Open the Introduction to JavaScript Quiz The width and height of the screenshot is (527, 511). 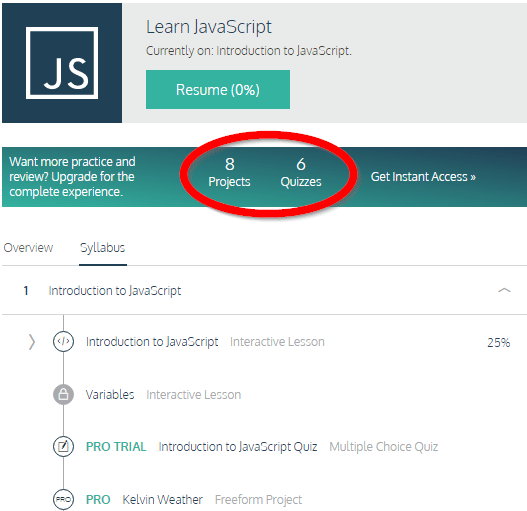[238, 447]
